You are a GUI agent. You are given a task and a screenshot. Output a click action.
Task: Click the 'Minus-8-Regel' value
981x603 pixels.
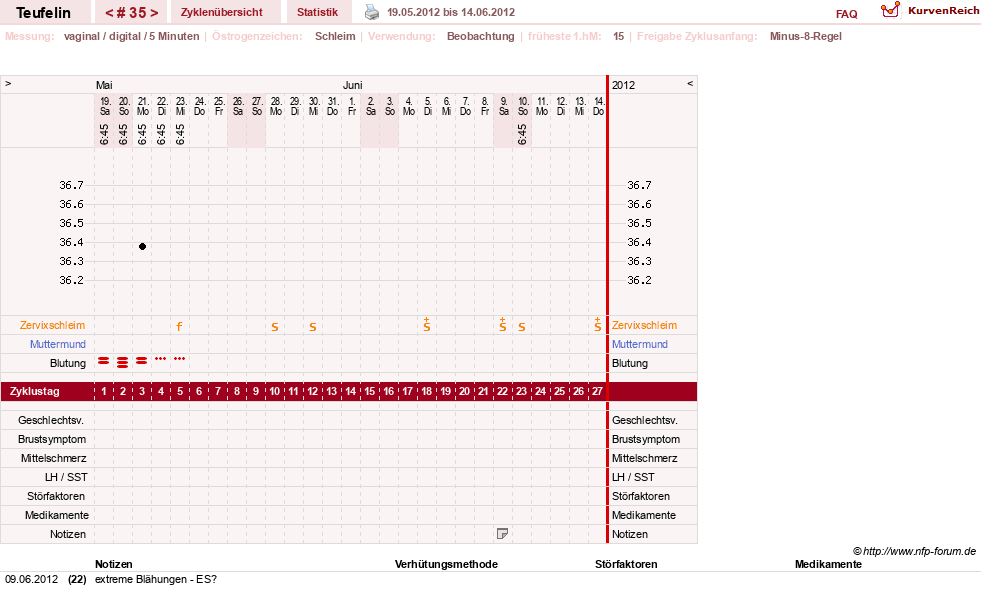click(806, 36)
